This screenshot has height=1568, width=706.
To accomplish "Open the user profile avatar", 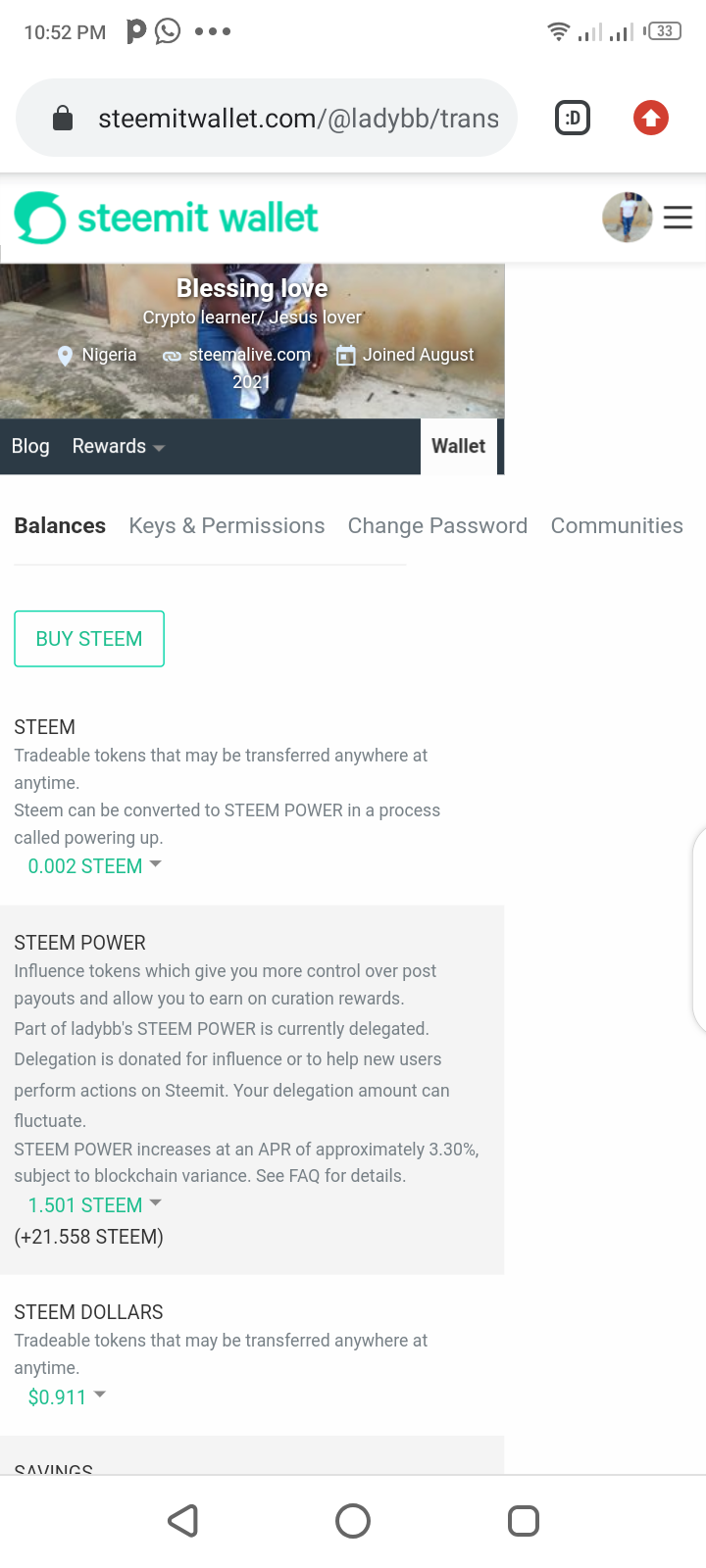I will pos(627,218).
